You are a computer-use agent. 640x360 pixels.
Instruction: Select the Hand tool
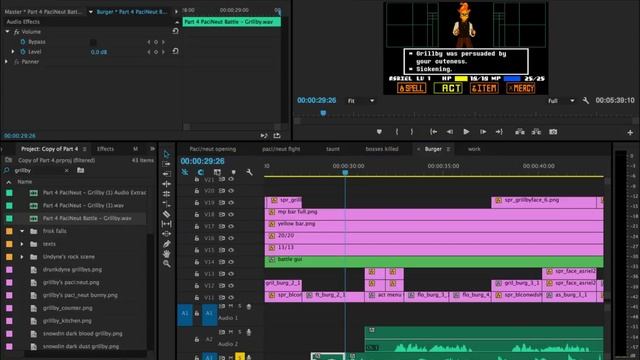(167, 253)
